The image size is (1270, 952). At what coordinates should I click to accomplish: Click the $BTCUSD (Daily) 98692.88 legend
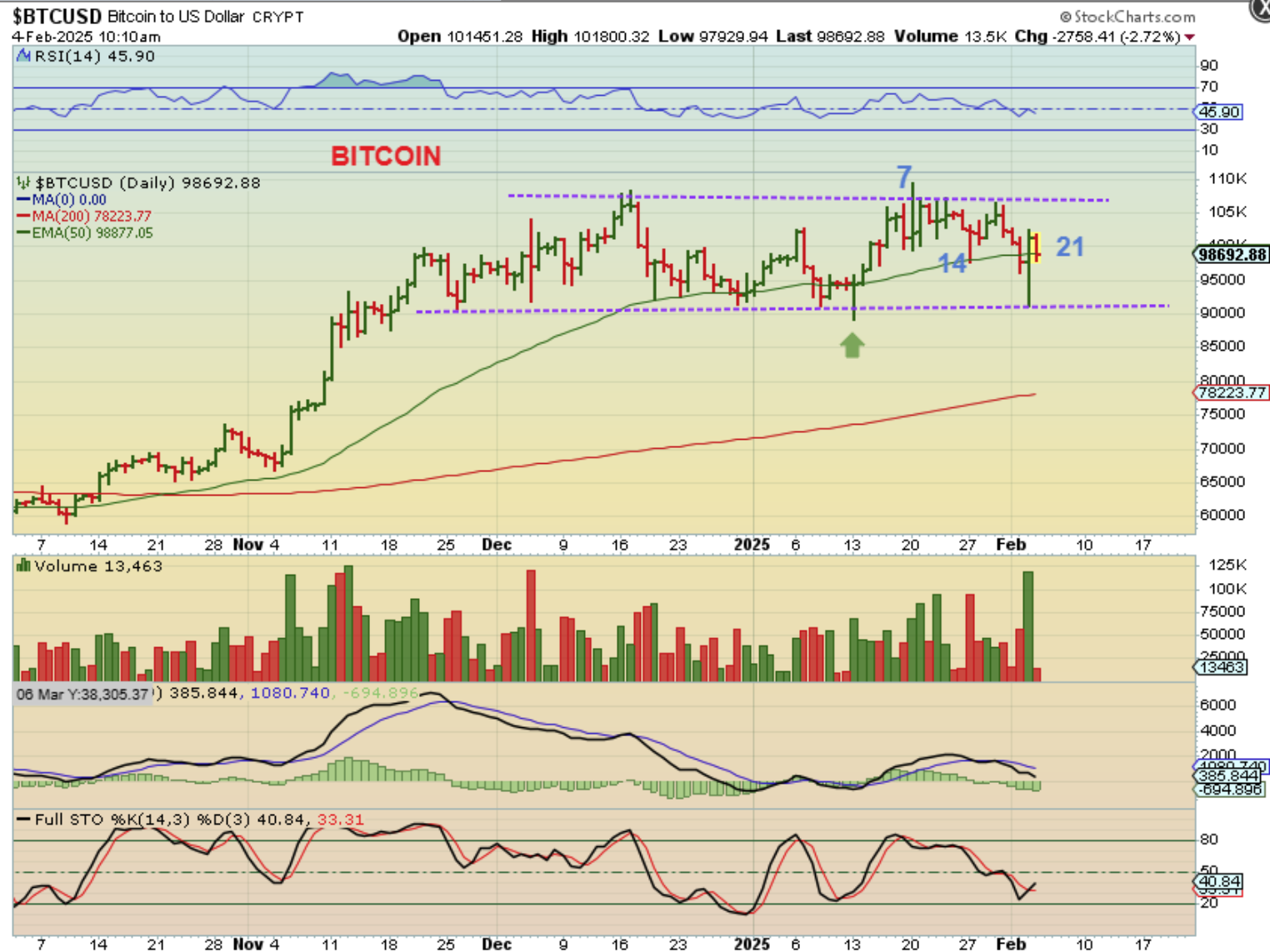147,182
